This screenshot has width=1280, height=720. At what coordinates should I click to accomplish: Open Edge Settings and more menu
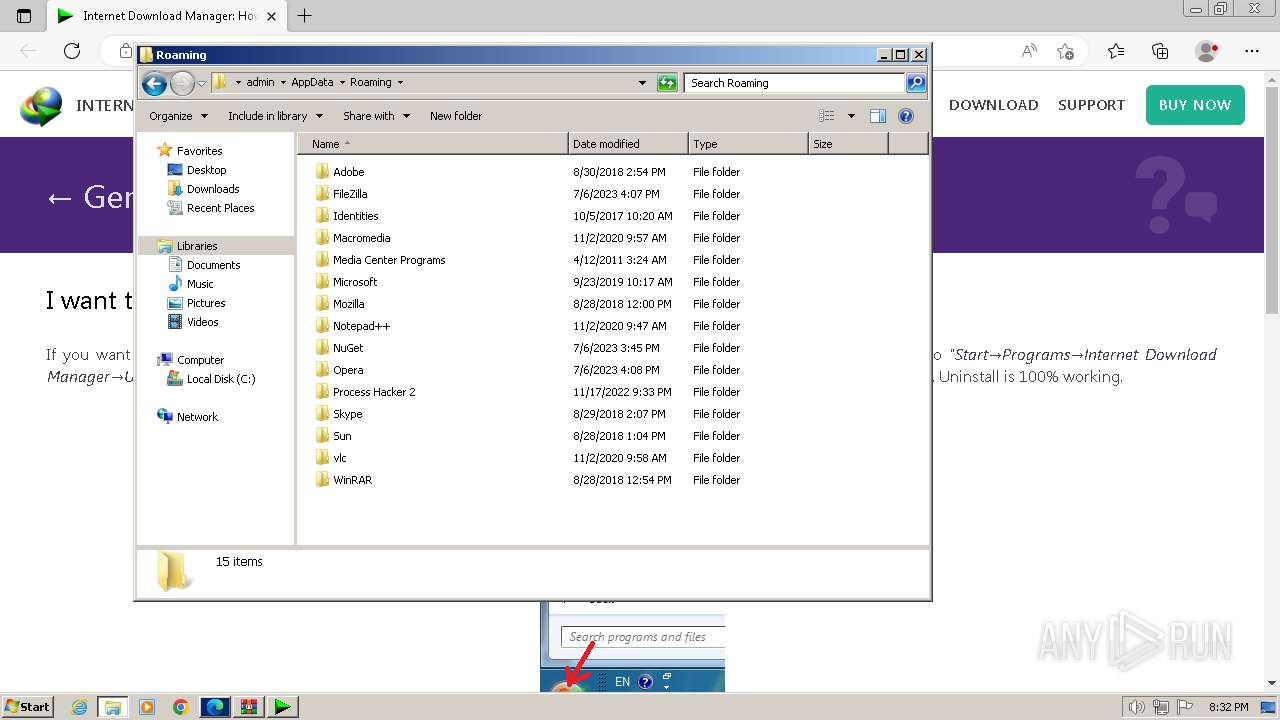(1252, 51)
